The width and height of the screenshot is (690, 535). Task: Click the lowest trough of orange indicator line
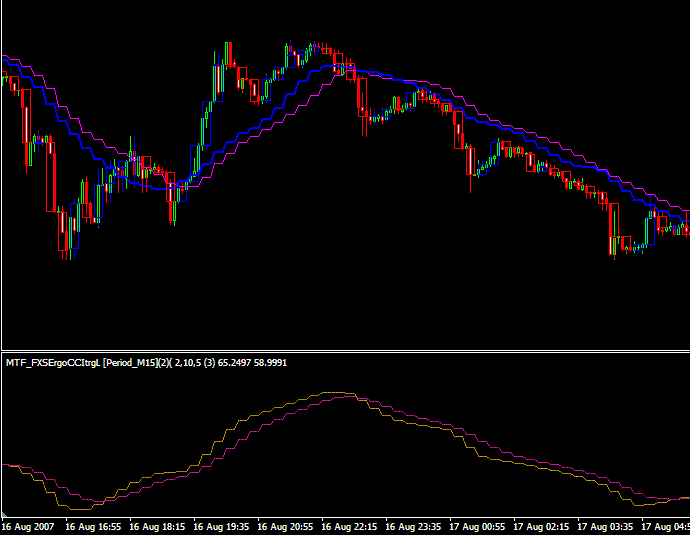point(80,509)
